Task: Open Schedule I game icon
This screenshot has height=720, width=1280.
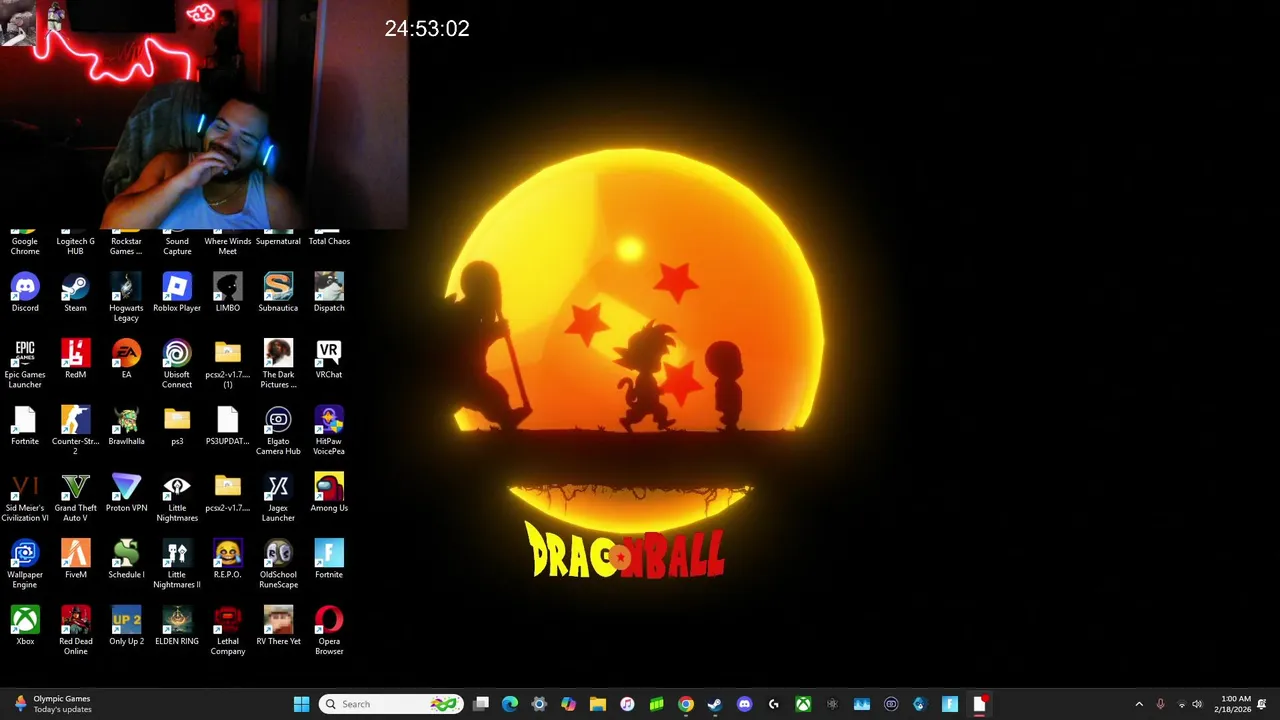Action: [126, 560]
